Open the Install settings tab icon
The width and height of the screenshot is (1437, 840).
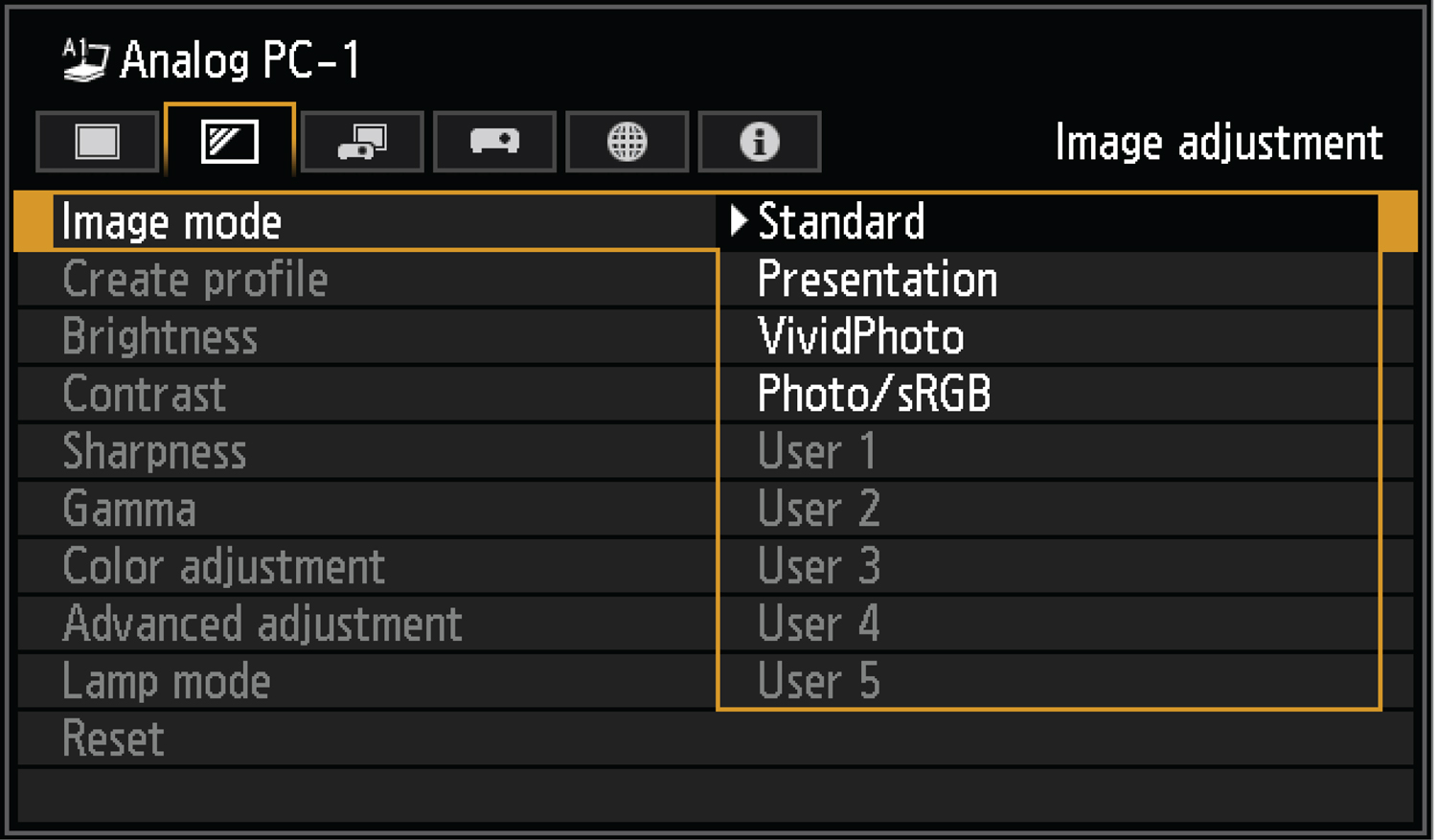(x=362, y=142)
